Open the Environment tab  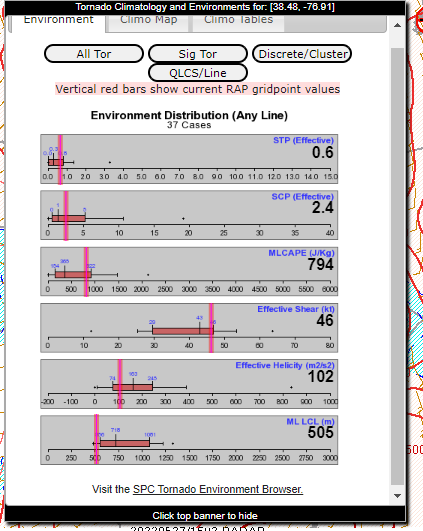coord(58,23)
